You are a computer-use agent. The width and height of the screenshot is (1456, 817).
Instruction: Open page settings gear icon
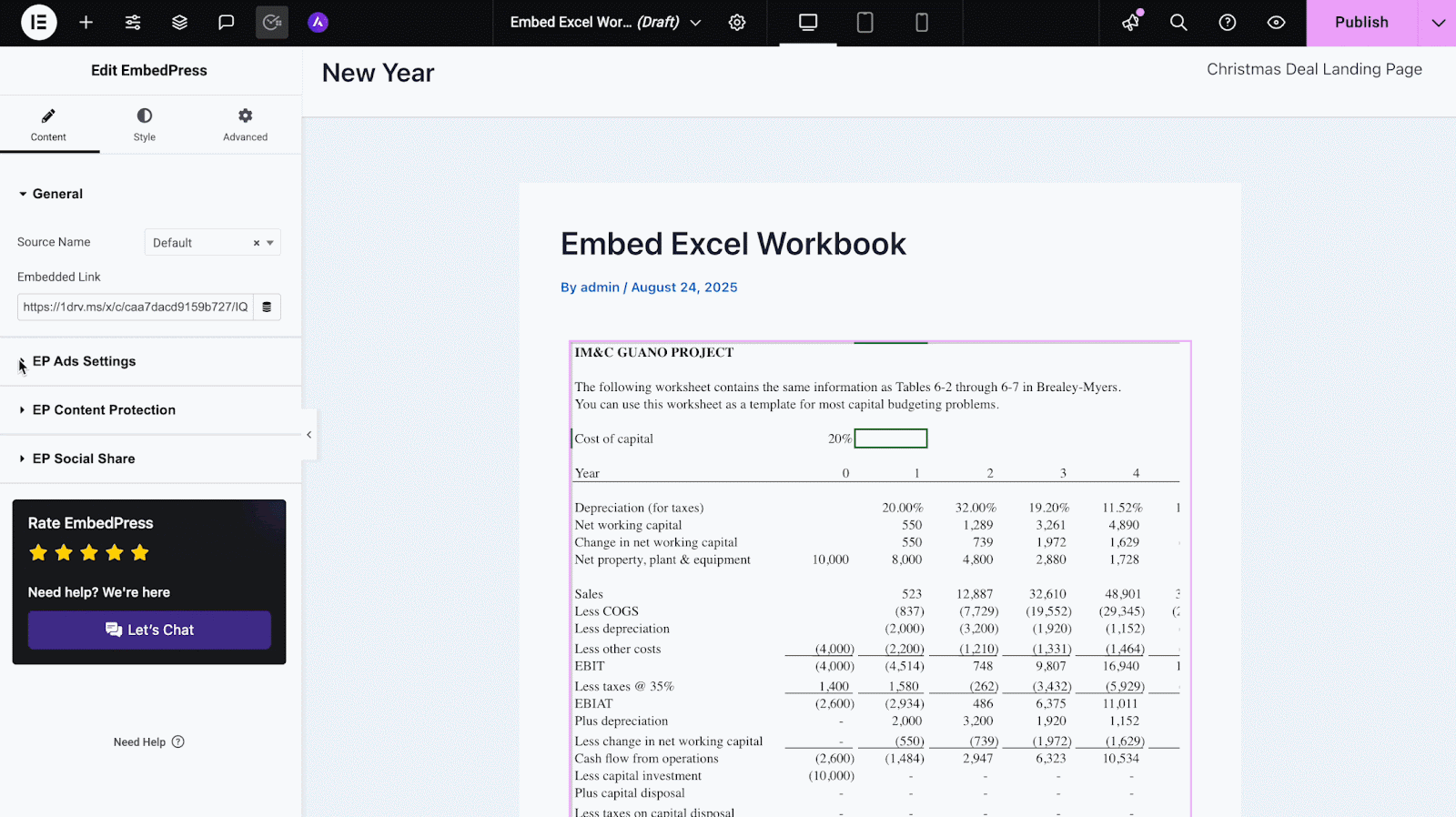tap(737, 22)
